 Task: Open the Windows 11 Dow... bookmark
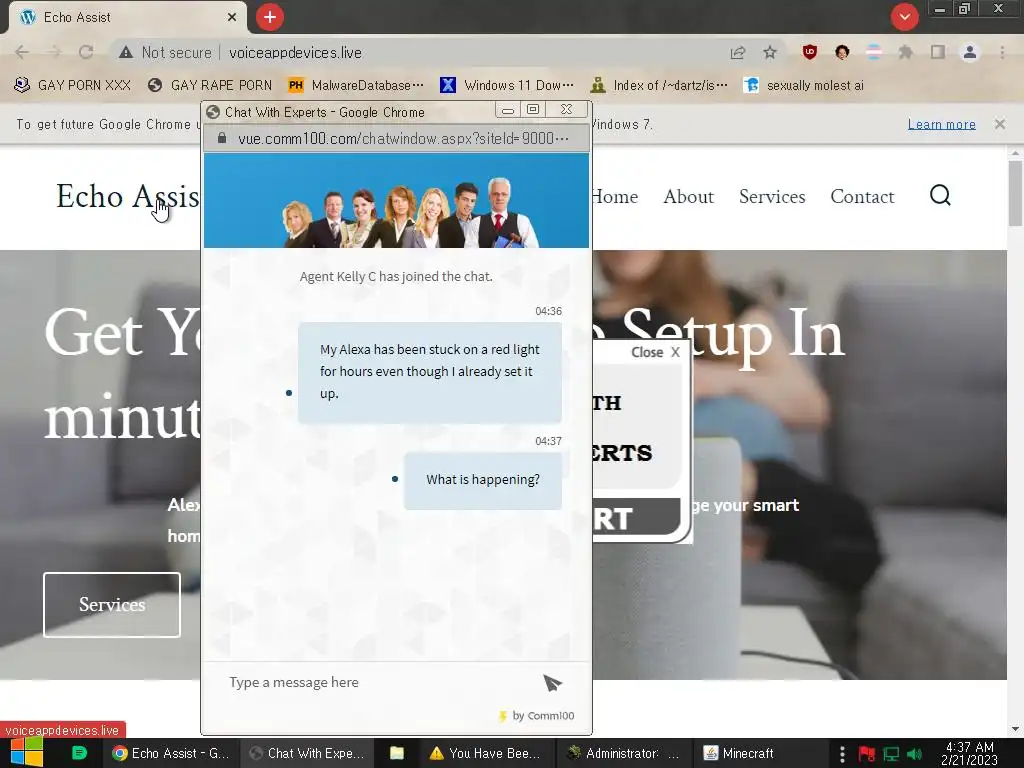507,85
